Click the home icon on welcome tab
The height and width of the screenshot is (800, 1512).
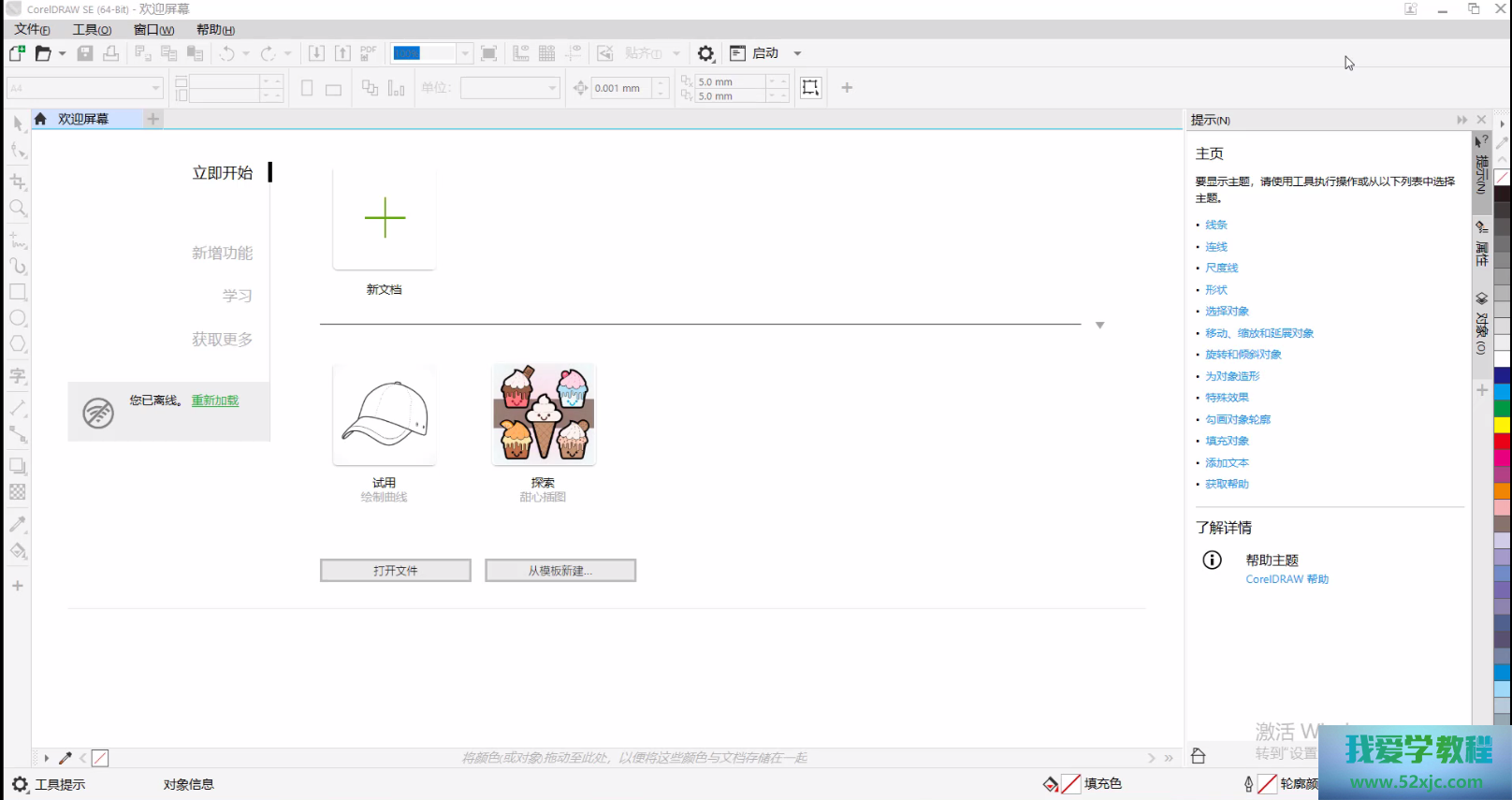(x=40, y=119)
